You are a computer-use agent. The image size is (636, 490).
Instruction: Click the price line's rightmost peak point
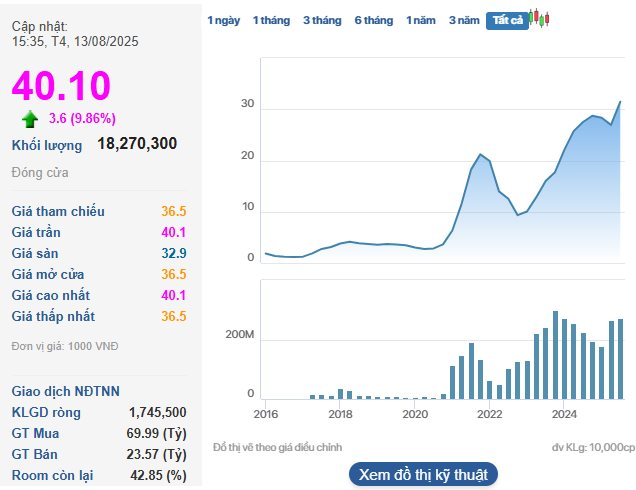[620, 102]
